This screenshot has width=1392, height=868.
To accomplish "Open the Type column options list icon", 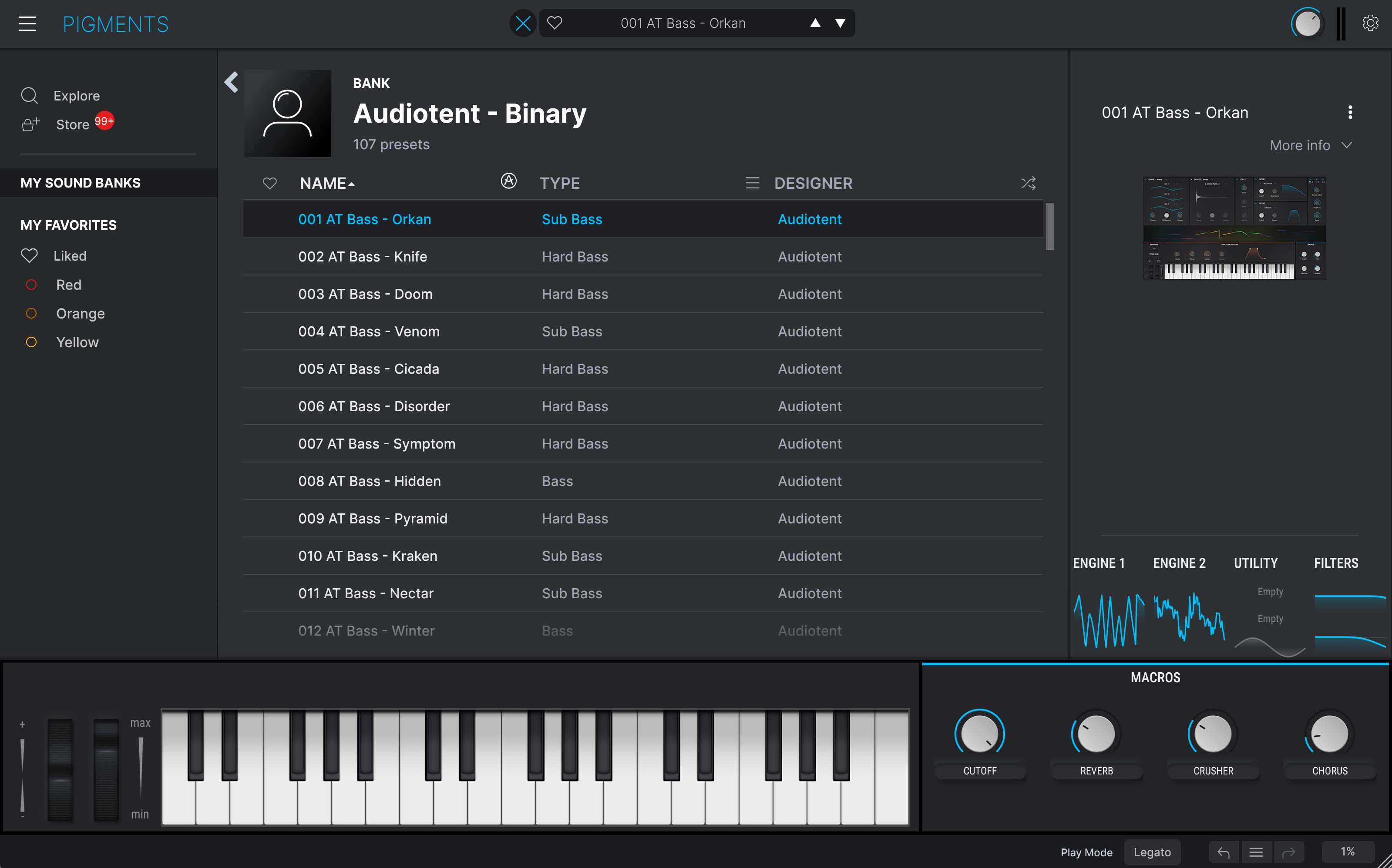I will click(x=752, y=183).
